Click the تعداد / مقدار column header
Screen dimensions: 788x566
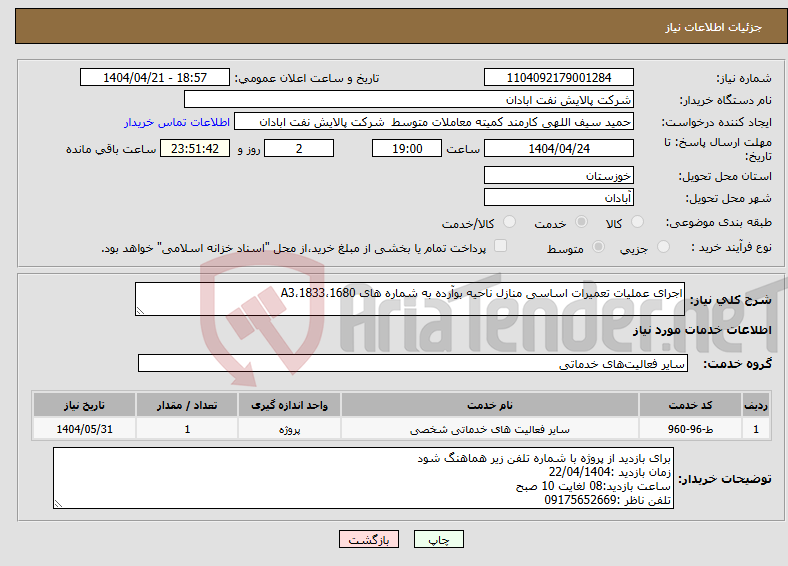click(x=187, y=405)
